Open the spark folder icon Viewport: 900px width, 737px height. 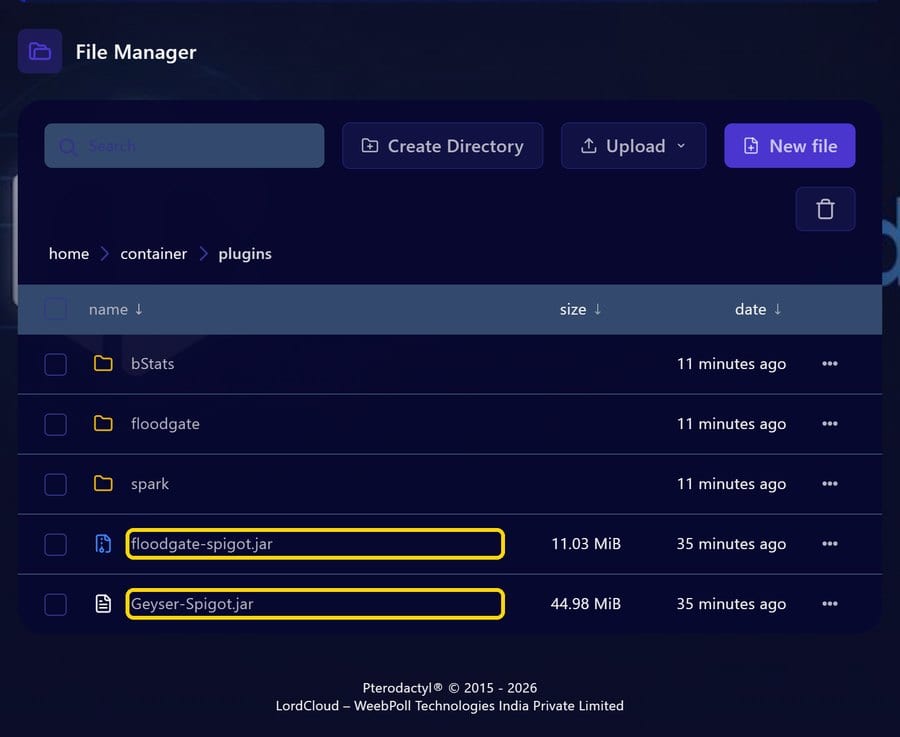(103, 483)
